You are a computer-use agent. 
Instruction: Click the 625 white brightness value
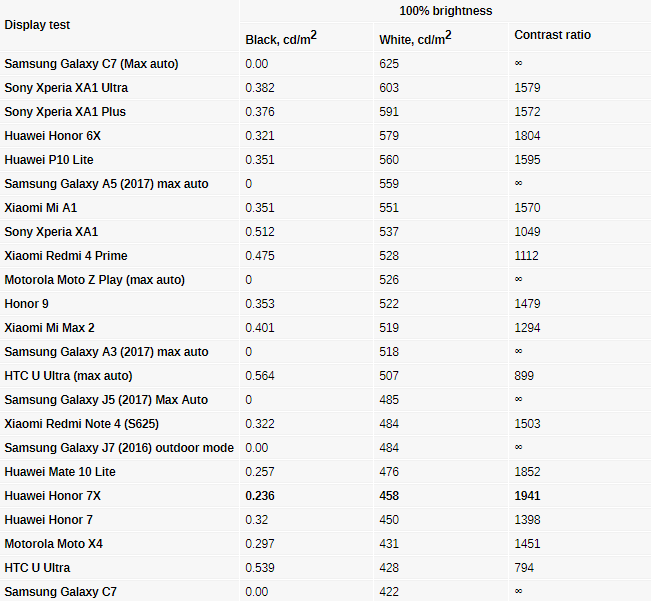tap(389, 64)
